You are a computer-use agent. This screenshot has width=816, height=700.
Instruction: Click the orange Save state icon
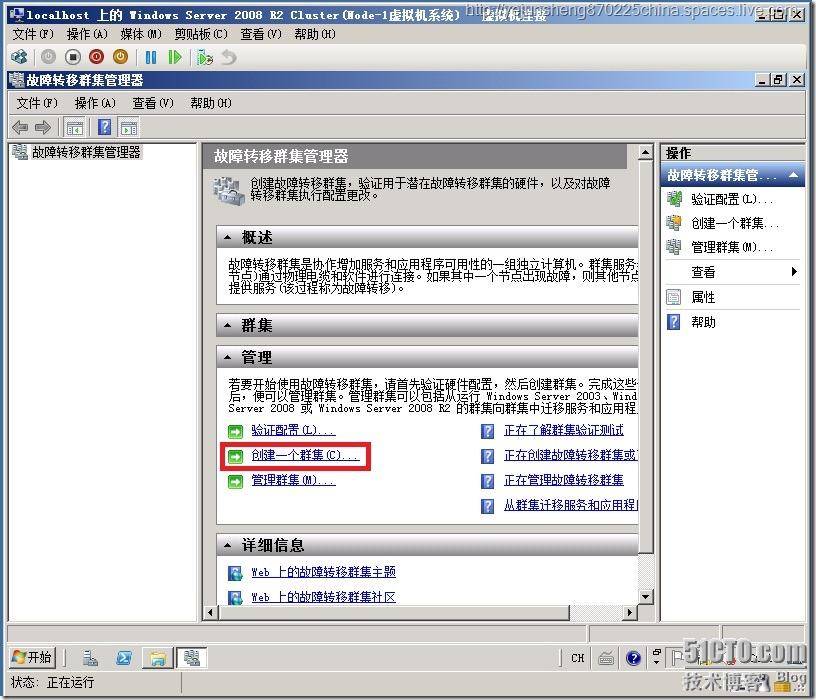(121, 57)
